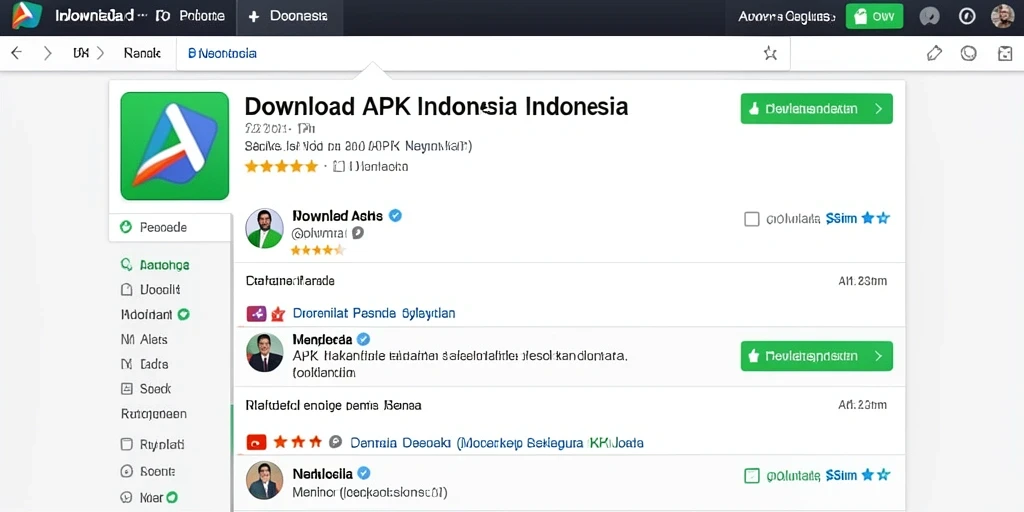Click the five-star rating under the title
This screenshot has width=1024, height=512.
(x=281, y=167)
